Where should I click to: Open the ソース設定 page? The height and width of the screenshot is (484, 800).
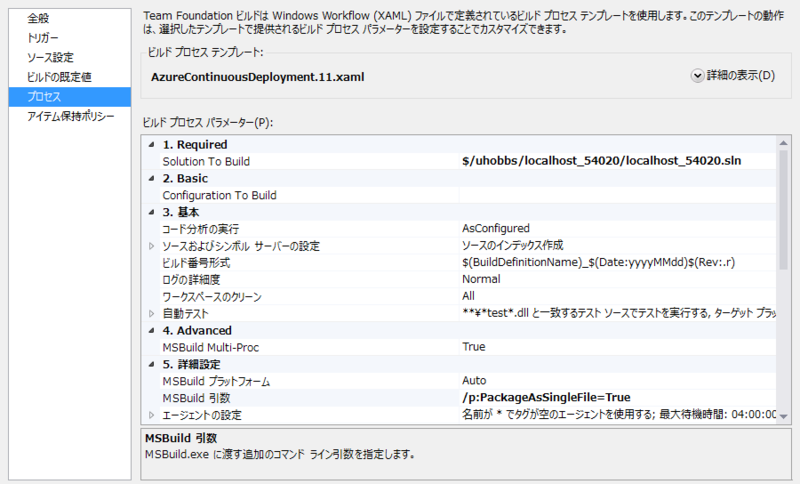point(50,57)
